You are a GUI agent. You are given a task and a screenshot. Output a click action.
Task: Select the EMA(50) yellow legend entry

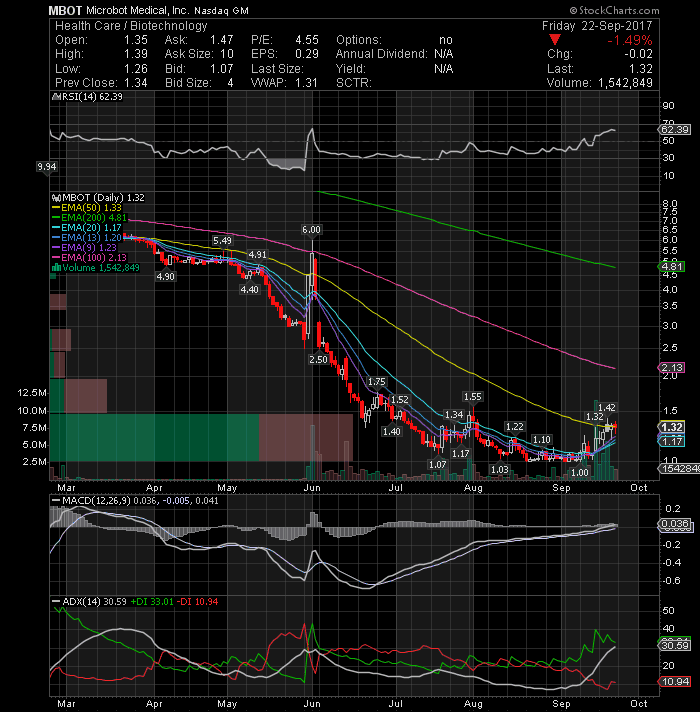tap(87, 208)
